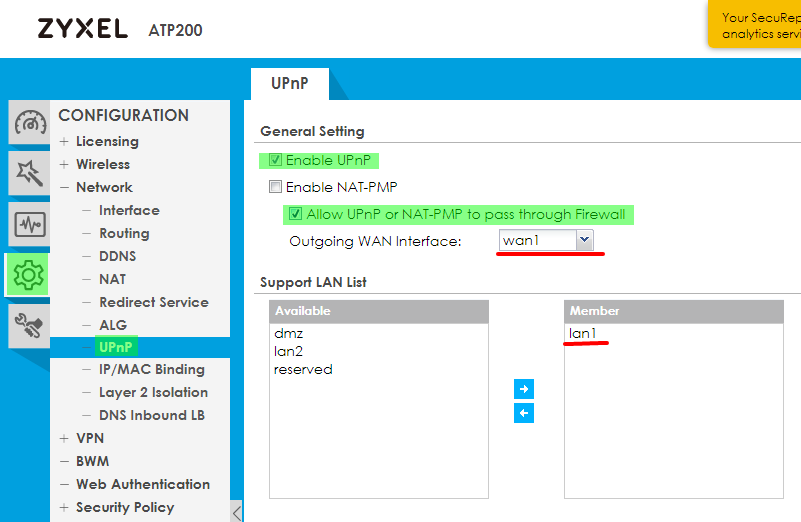801x522 pixels.
Task: Select the Configuration gear icon
Action: [x=29, y=274]
